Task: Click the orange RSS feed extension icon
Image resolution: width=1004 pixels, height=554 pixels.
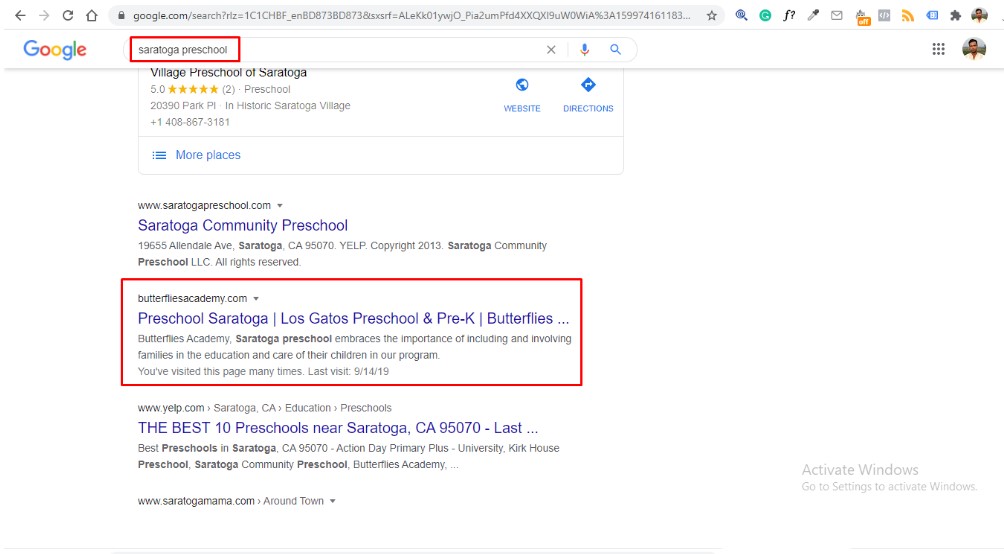Action: click(908, 16)
